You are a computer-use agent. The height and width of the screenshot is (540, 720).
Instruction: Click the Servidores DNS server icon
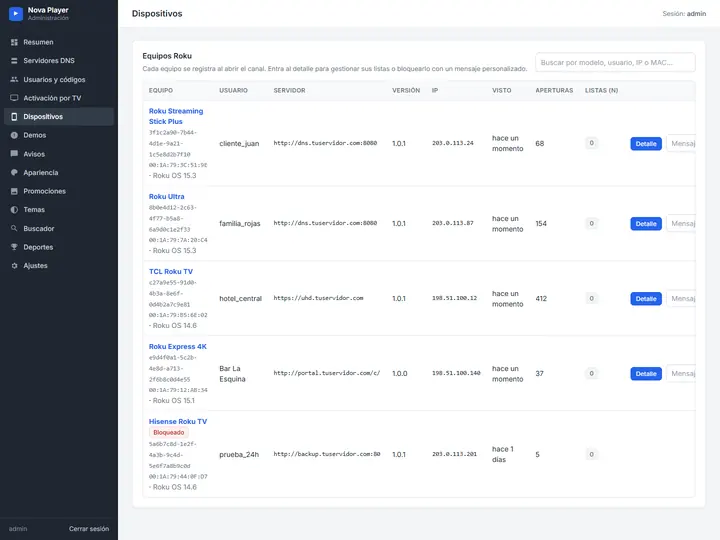point(14,61)
